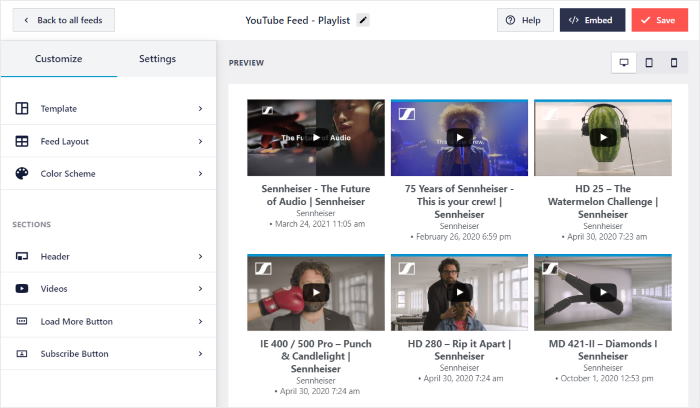Viewport: 700px width, 408px height.
Task: Switch preview to mobile view
Action: 674,62
